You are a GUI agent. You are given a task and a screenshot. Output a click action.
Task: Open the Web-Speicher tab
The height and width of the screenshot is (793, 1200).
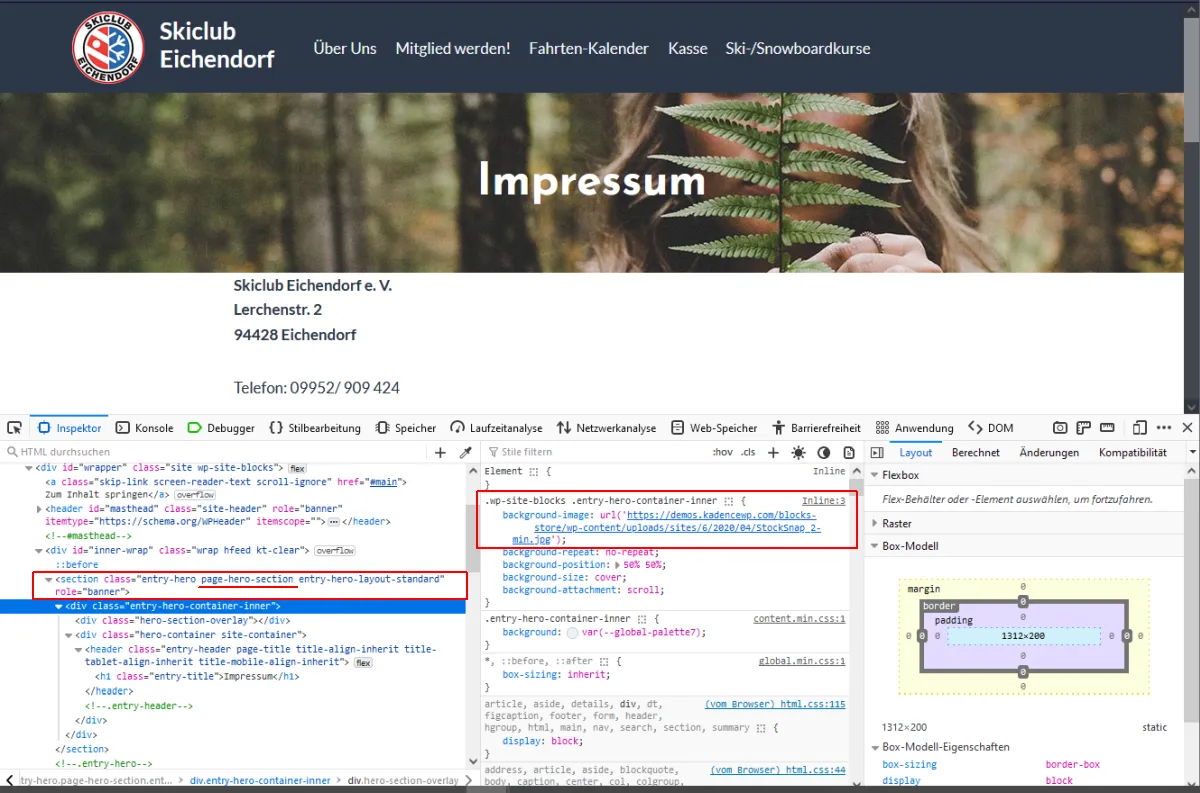coord(714,428)
